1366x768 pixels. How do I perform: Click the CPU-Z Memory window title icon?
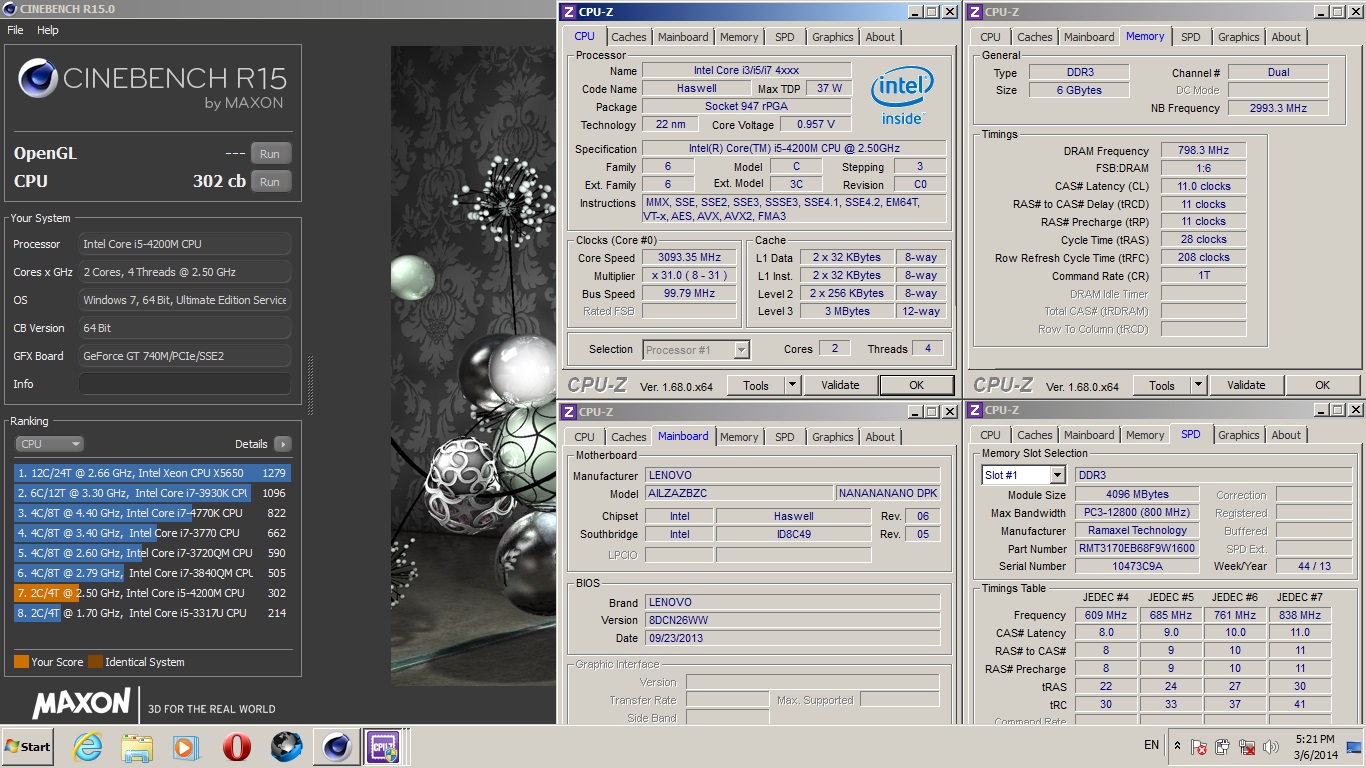[x=974, y=12]
